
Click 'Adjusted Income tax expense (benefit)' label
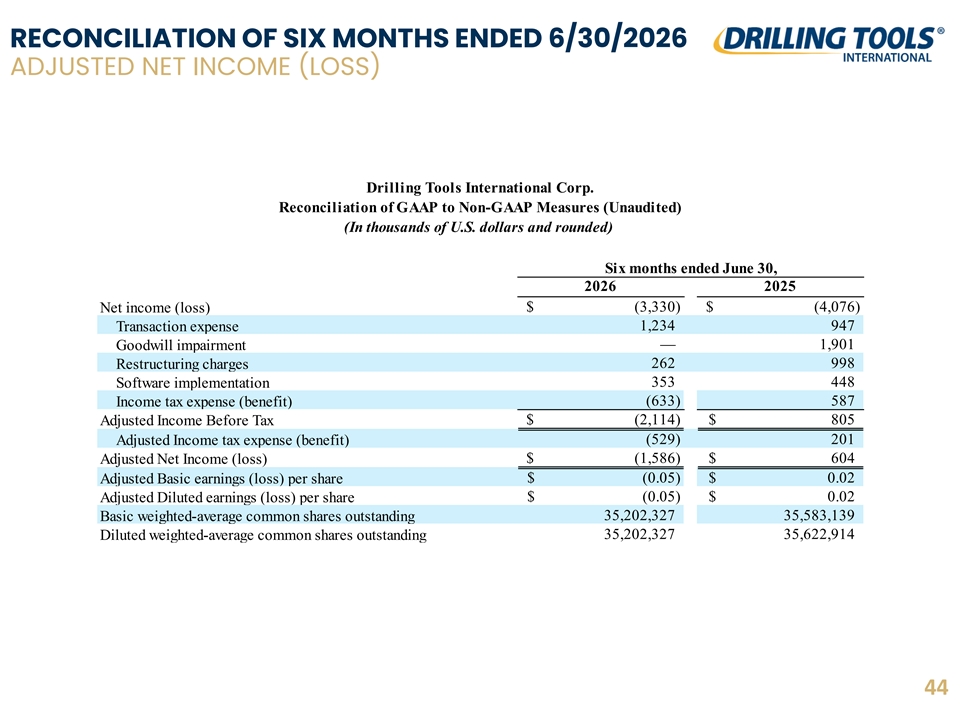pyautogui.click(x=233, y=441)
